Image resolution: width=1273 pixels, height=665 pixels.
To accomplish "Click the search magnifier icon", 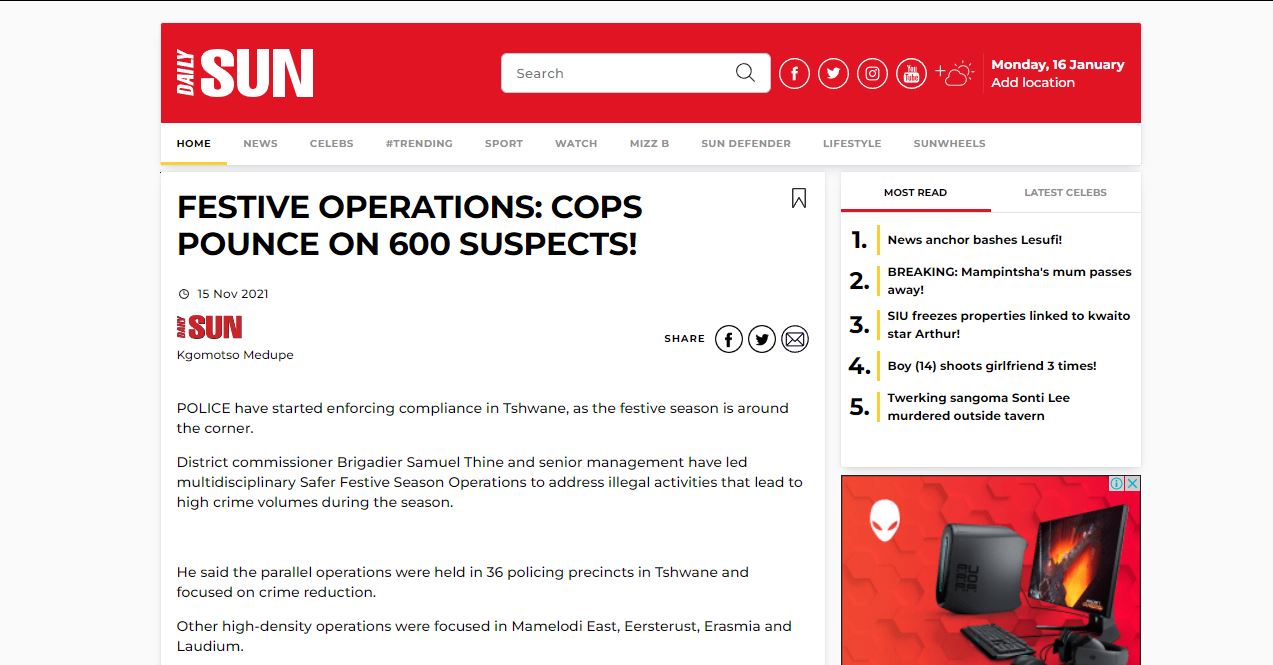I will point(745,72).
